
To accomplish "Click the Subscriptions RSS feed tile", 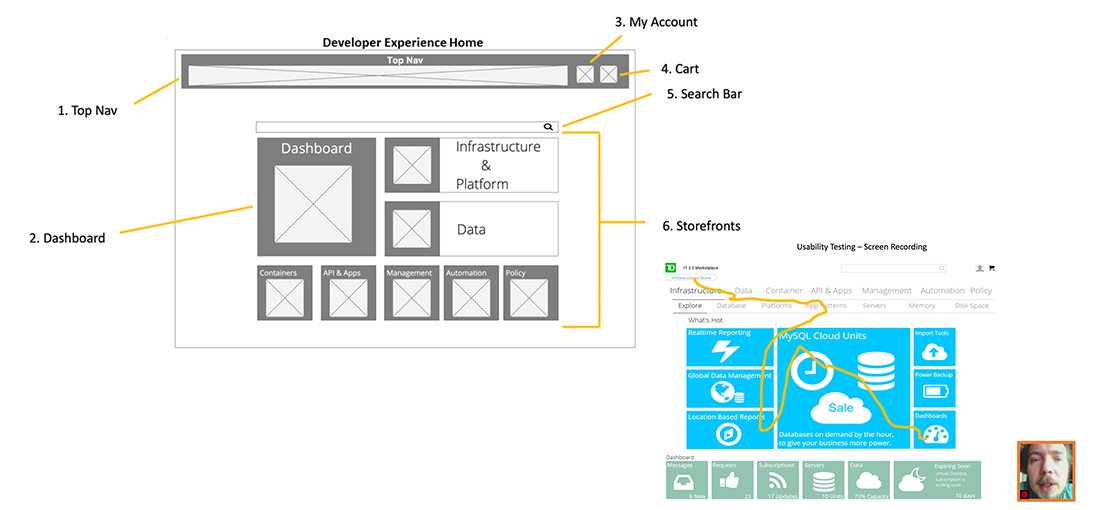I will (777, 480).
